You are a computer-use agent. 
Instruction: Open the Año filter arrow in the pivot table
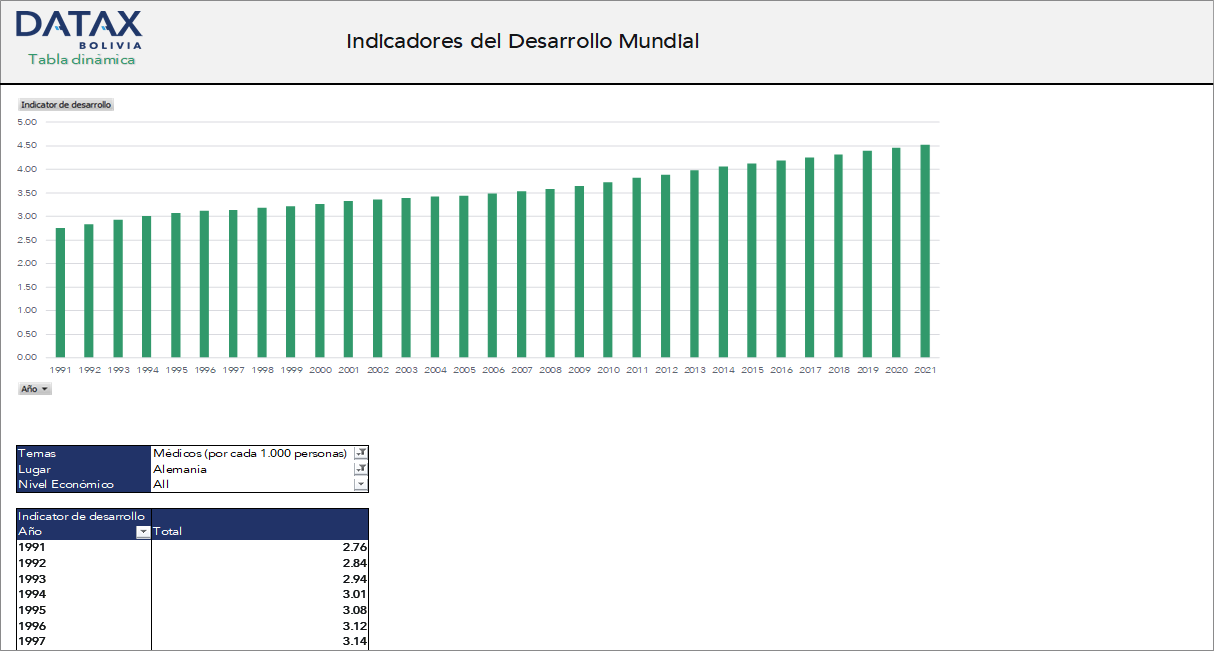click(142, 531)
